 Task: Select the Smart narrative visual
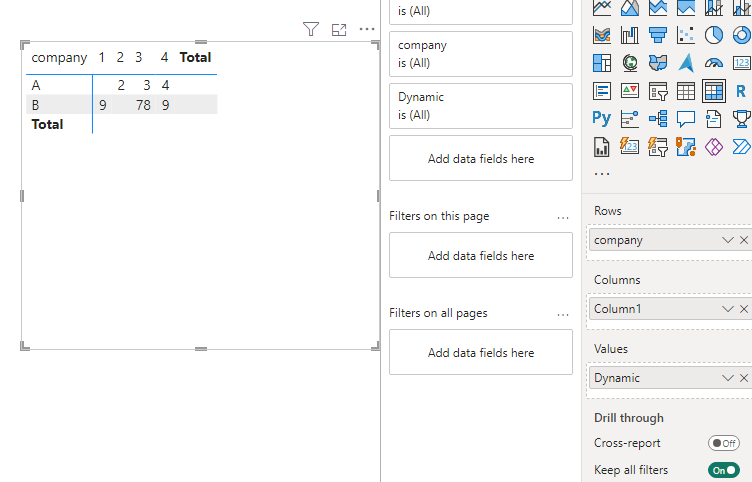tap(714, 118)
